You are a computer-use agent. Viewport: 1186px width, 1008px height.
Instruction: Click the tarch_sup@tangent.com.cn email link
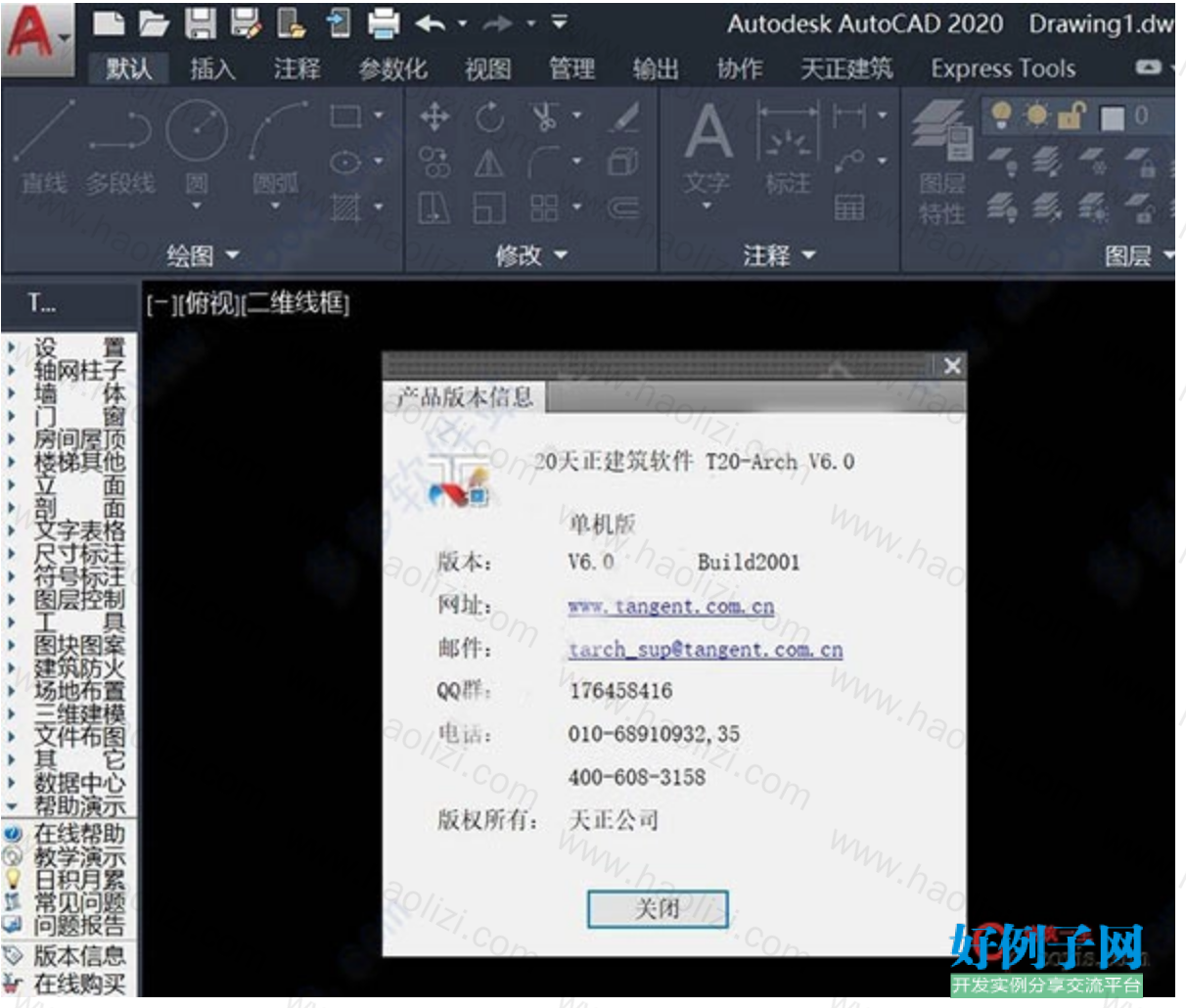706,649
